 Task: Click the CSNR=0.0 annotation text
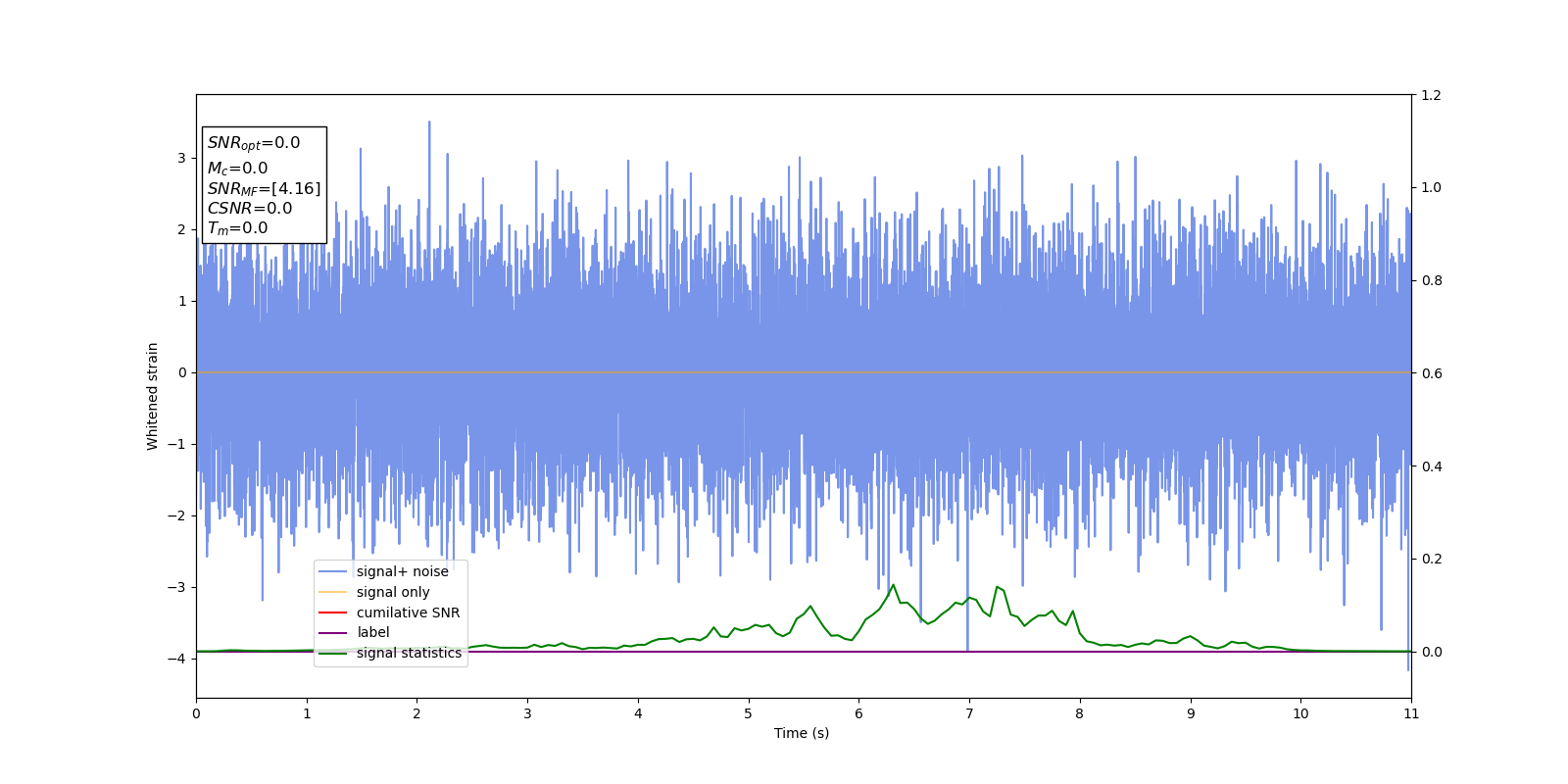[x=250, y=208]
